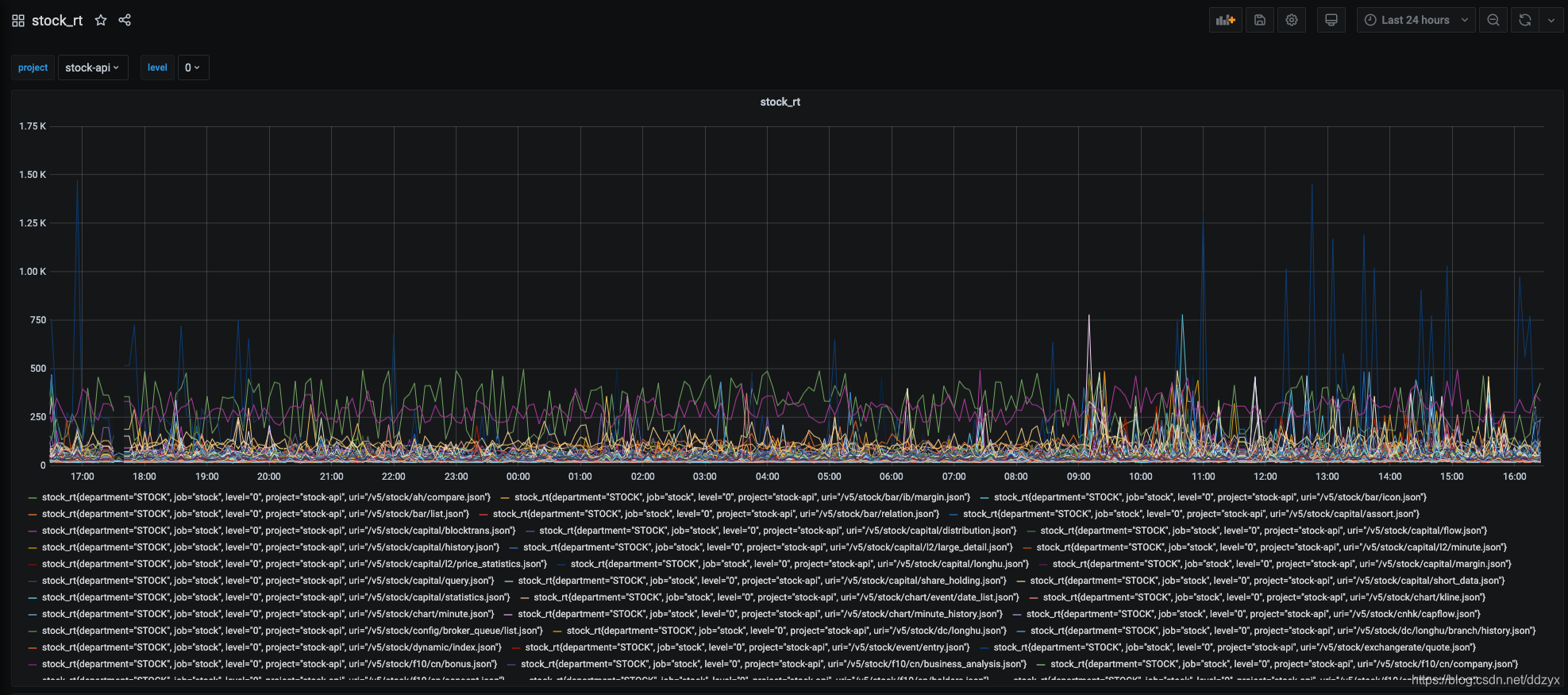Save the dashboard
Screen dimensions: 1568x695
click(x=1260, y=20)
